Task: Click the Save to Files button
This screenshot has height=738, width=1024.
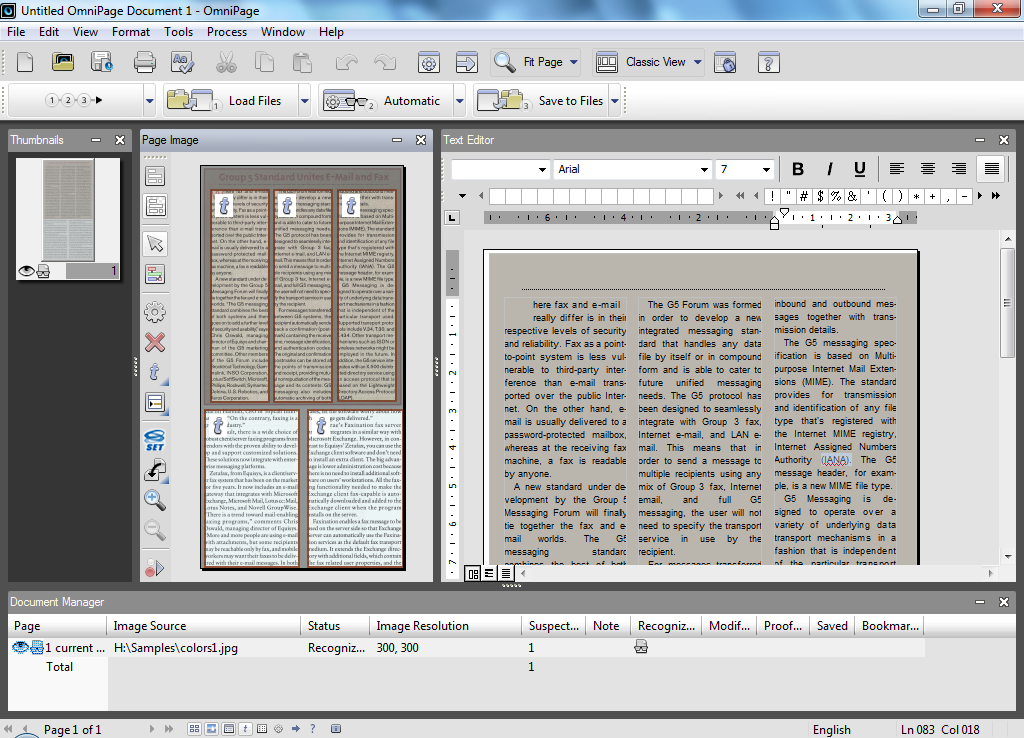Action: point(541,101)
